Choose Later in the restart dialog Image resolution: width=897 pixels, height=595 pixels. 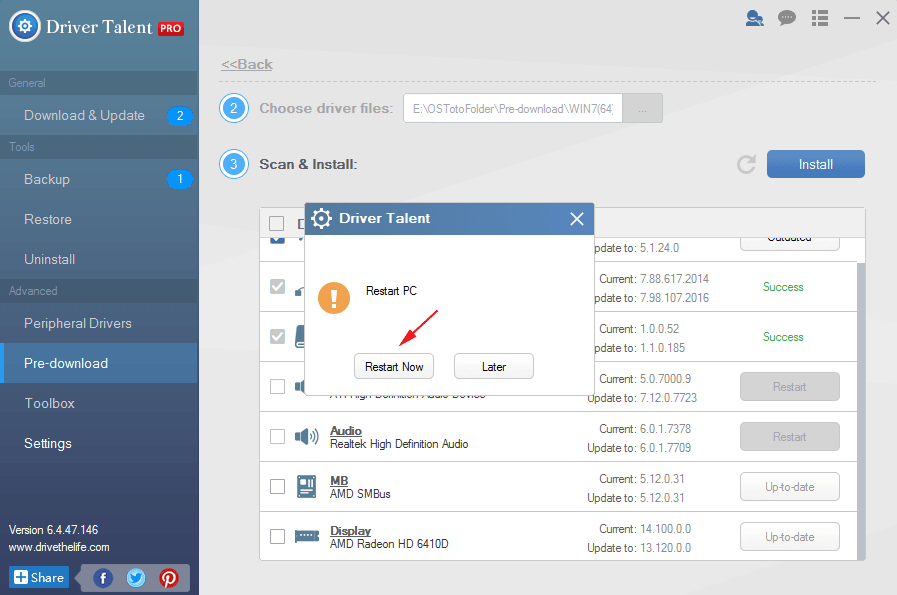[x=494, y=366]
